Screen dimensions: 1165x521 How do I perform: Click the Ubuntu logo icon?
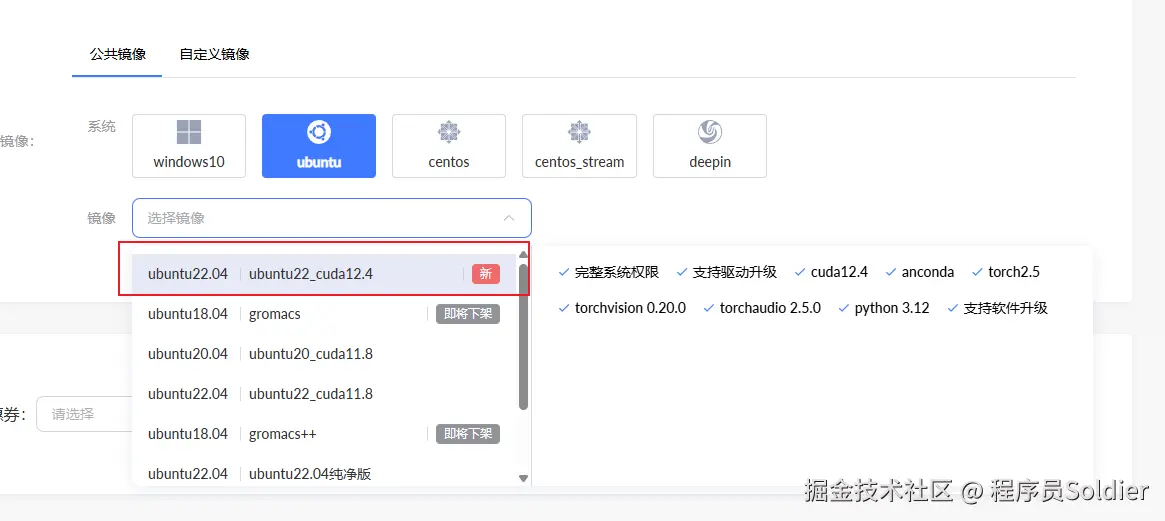tap(319, 132)
